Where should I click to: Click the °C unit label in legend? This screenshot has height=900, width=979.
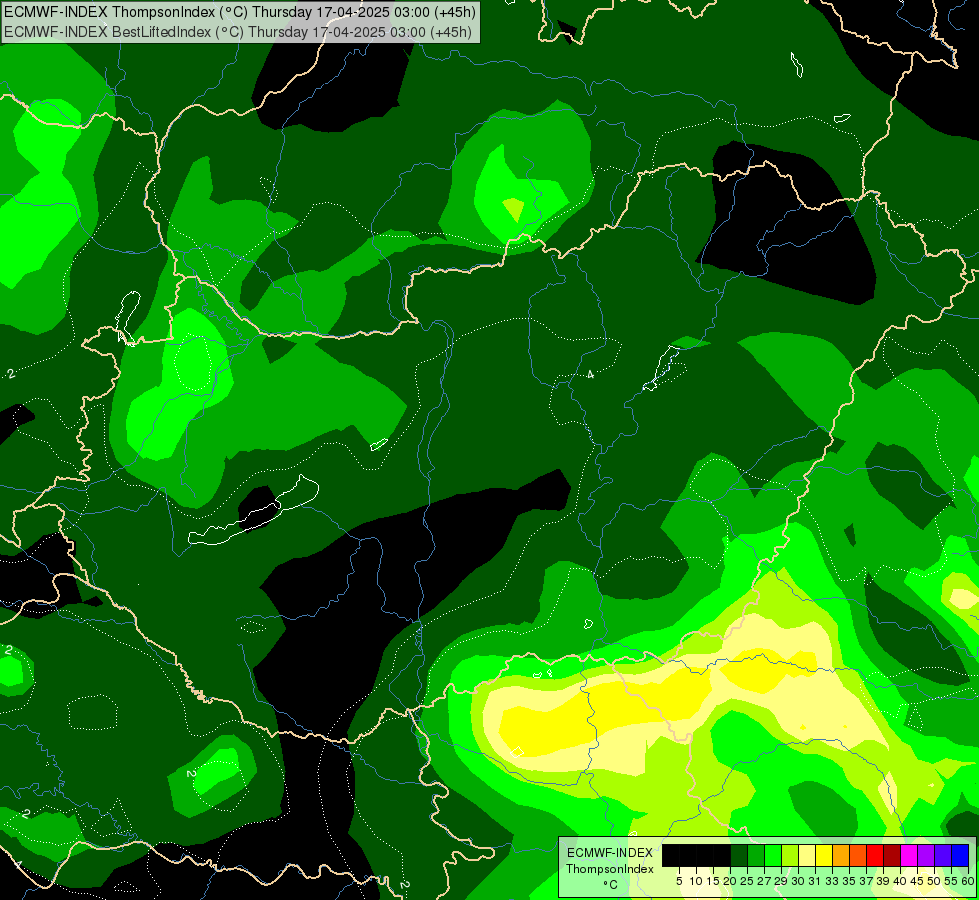(611, 885)
